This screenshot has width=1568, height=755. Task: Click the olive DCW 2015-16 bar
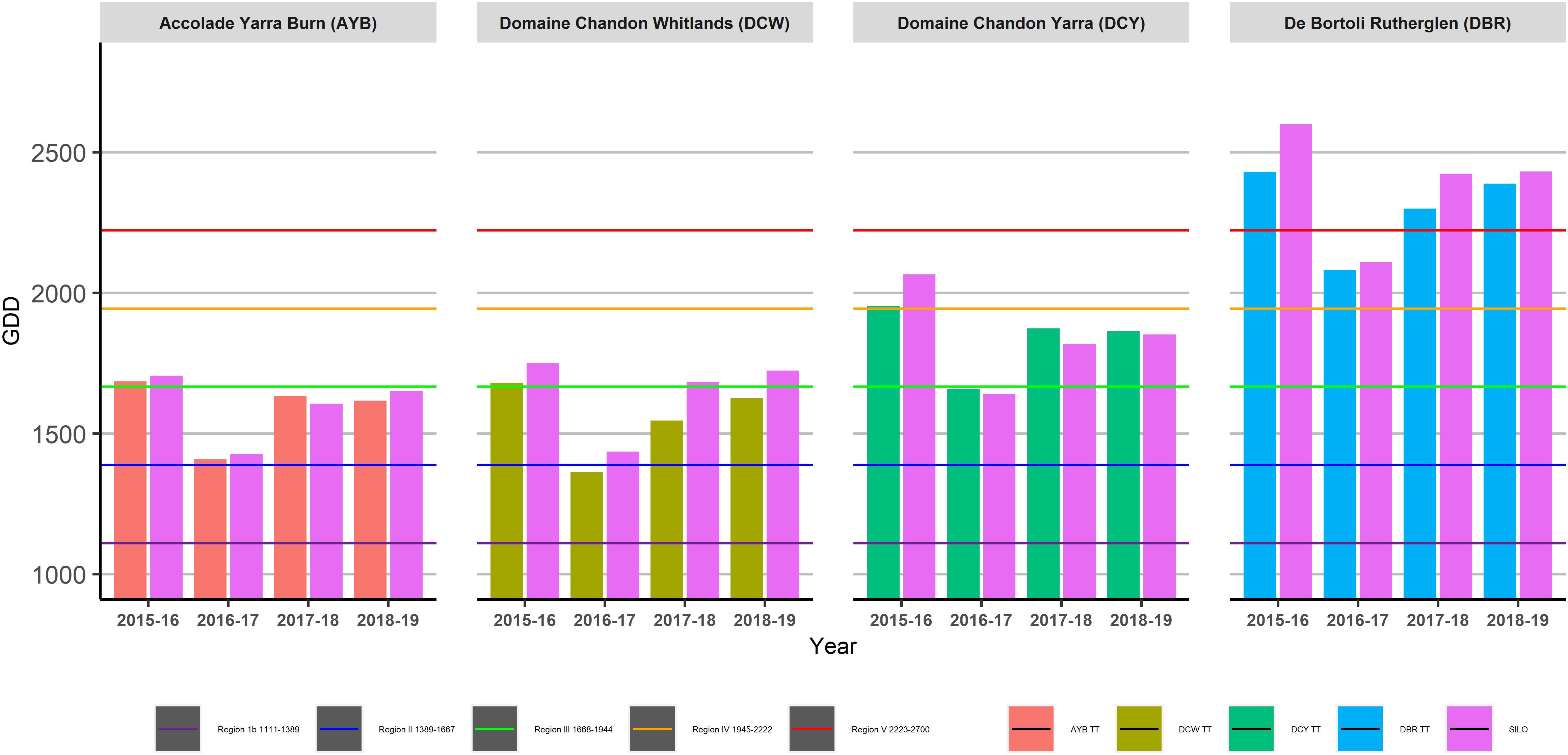(x=506, y=490)
